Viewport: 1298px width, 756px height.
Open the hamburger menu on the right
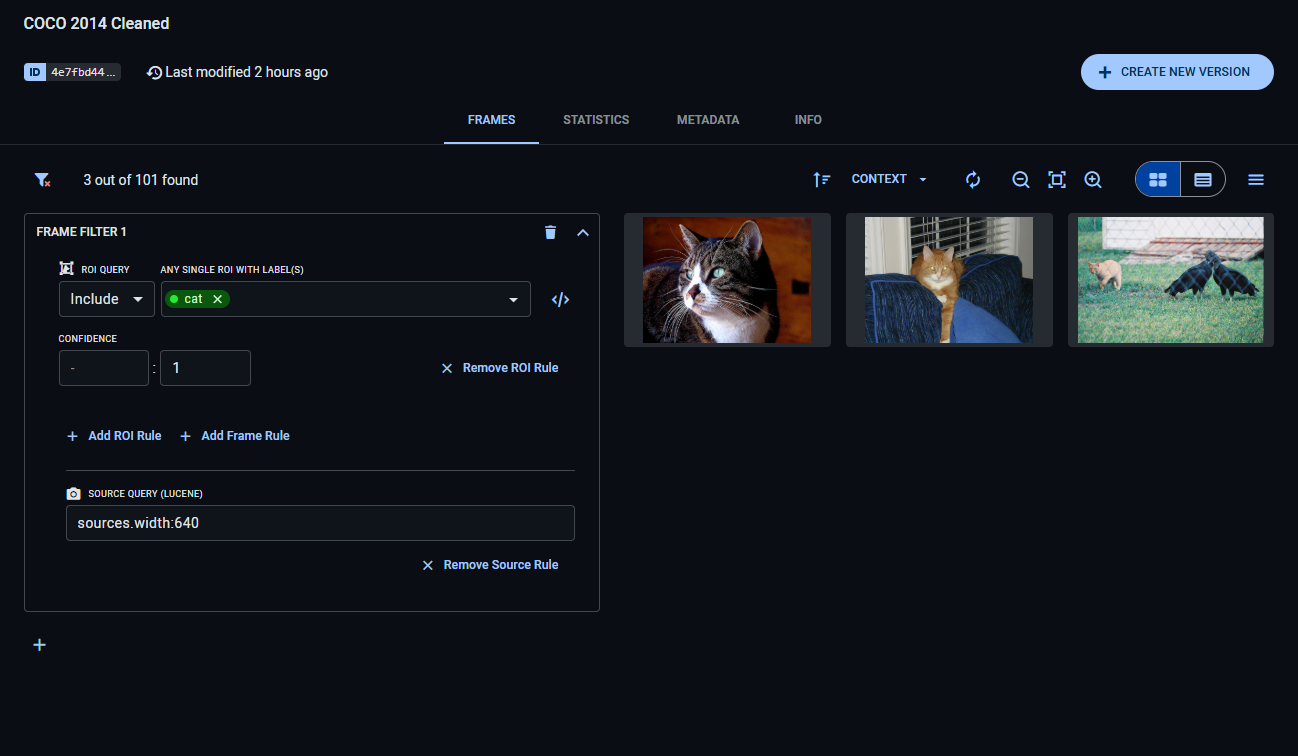pyautogui.click(x=1256, y=180)
